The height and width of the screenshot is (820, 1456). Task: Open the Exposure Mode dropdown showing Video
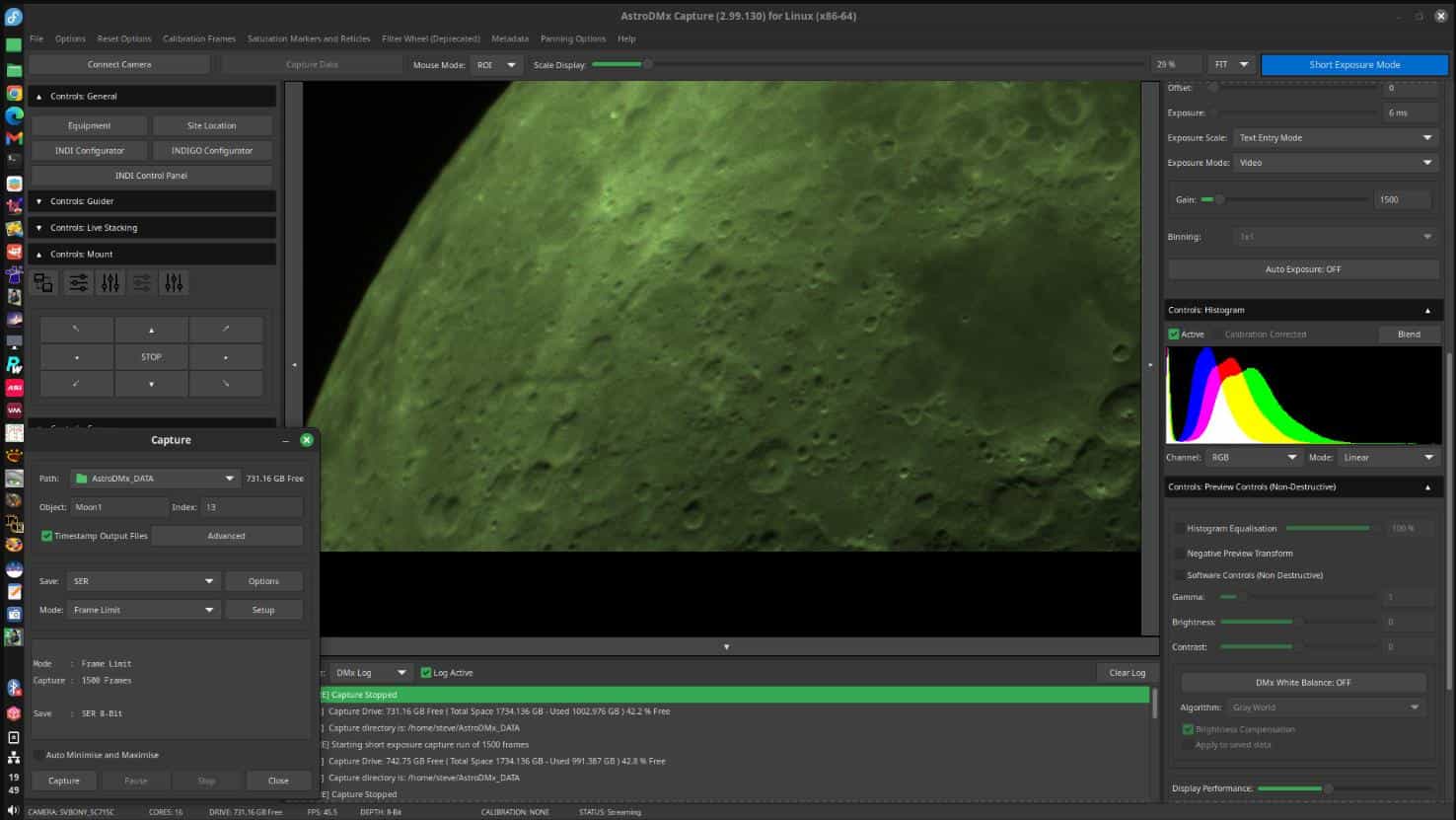pos(1336,163)
